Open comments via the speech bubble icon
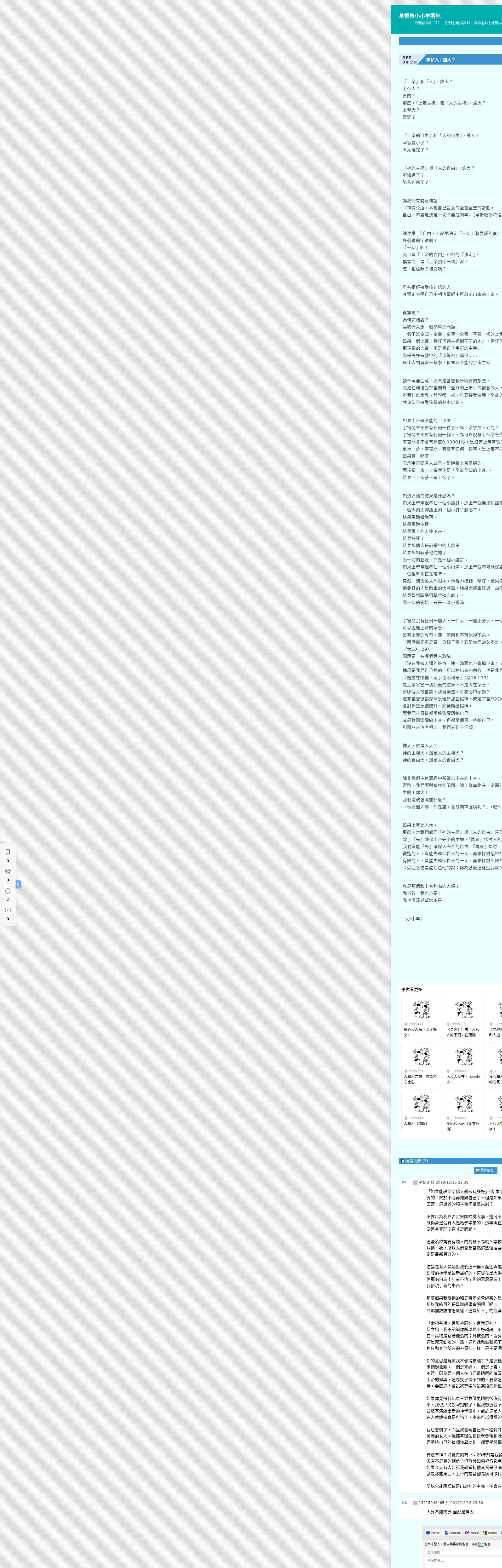This screenshot has width=502, height=1568. 8,891
